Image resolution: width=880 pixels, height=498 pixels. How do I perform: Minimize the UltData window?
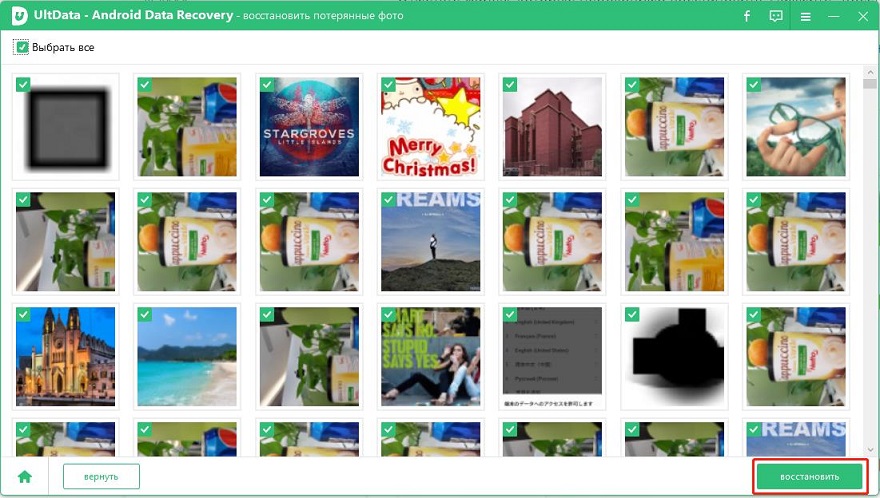[834, 17]
